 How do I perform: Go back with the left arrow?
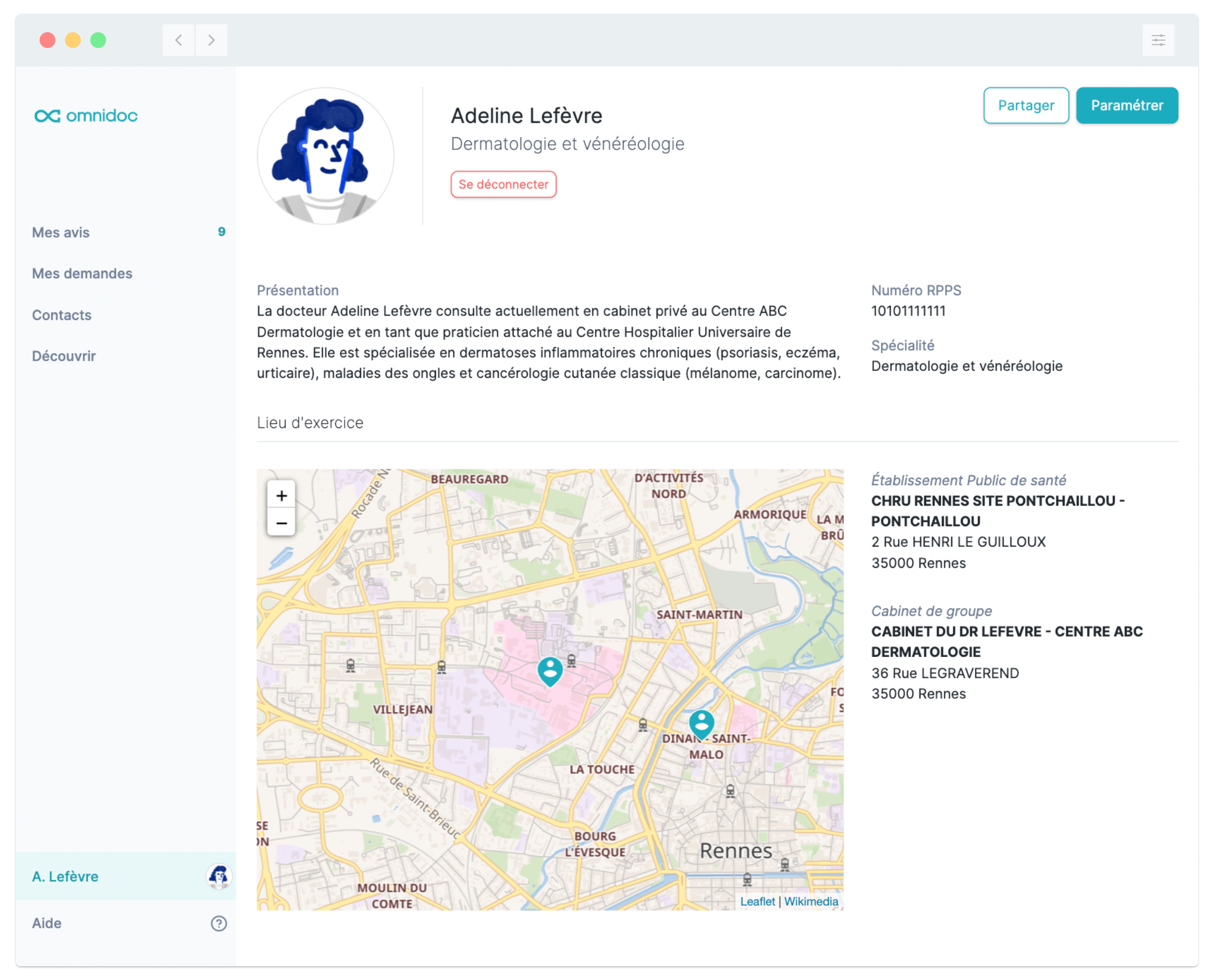[178, 40]
